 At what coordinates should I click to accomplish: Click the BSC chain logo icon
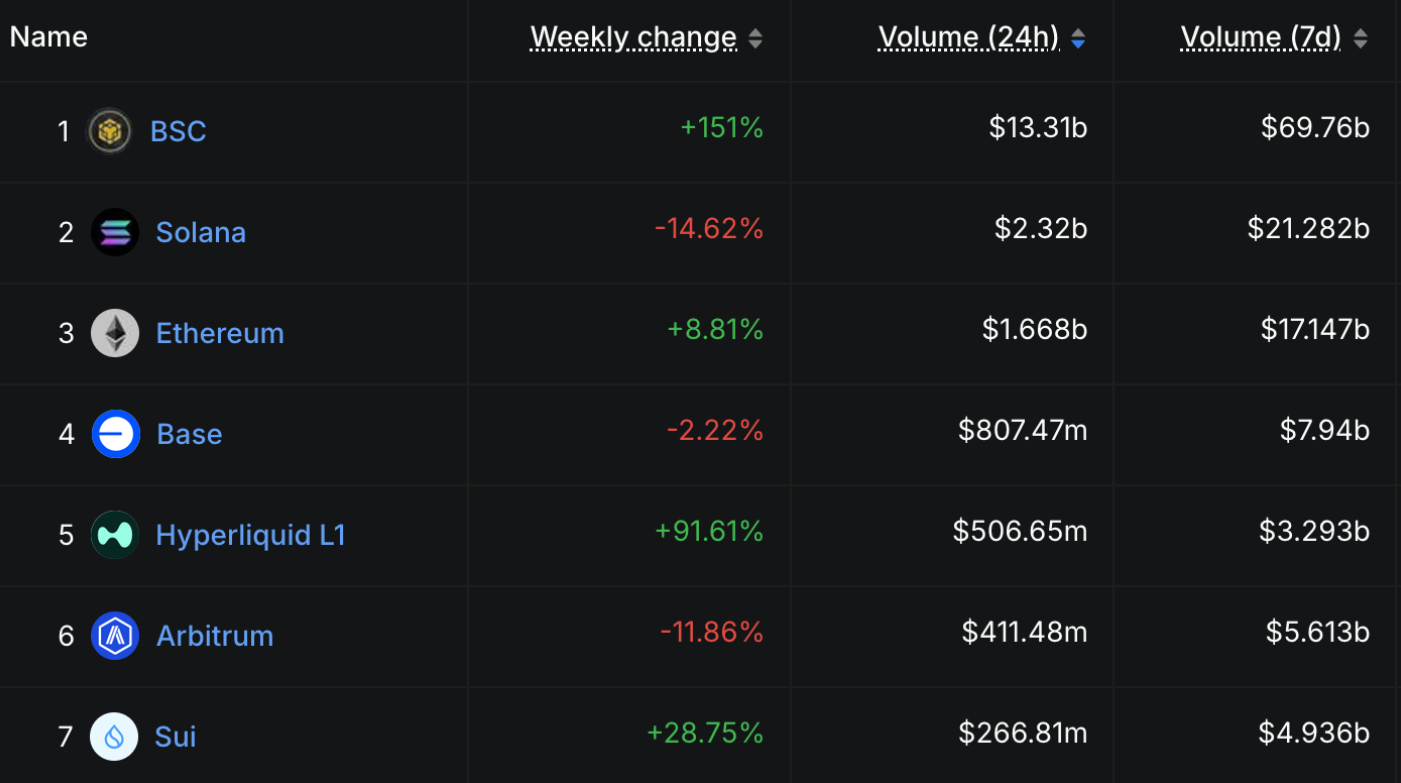coord(110,131)
